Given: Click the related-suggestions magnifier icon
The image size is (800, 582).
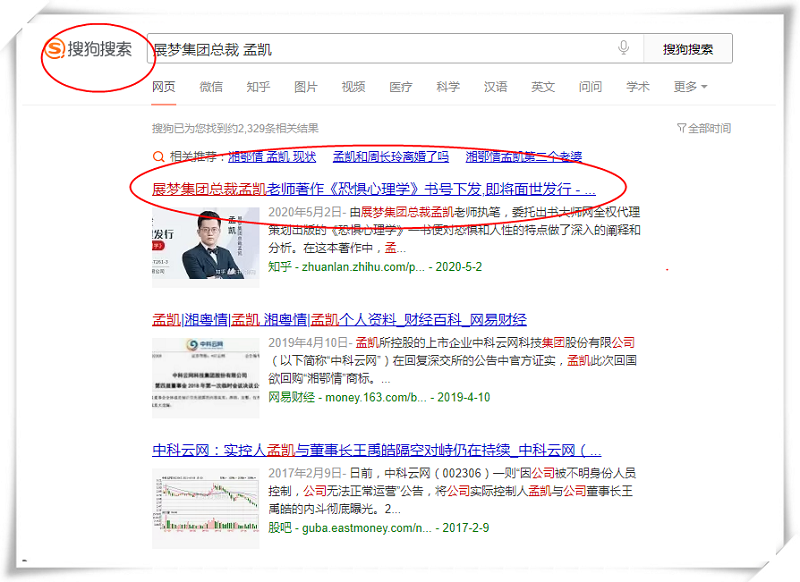Looking at the screenshot, I should [x=159, y=157].
